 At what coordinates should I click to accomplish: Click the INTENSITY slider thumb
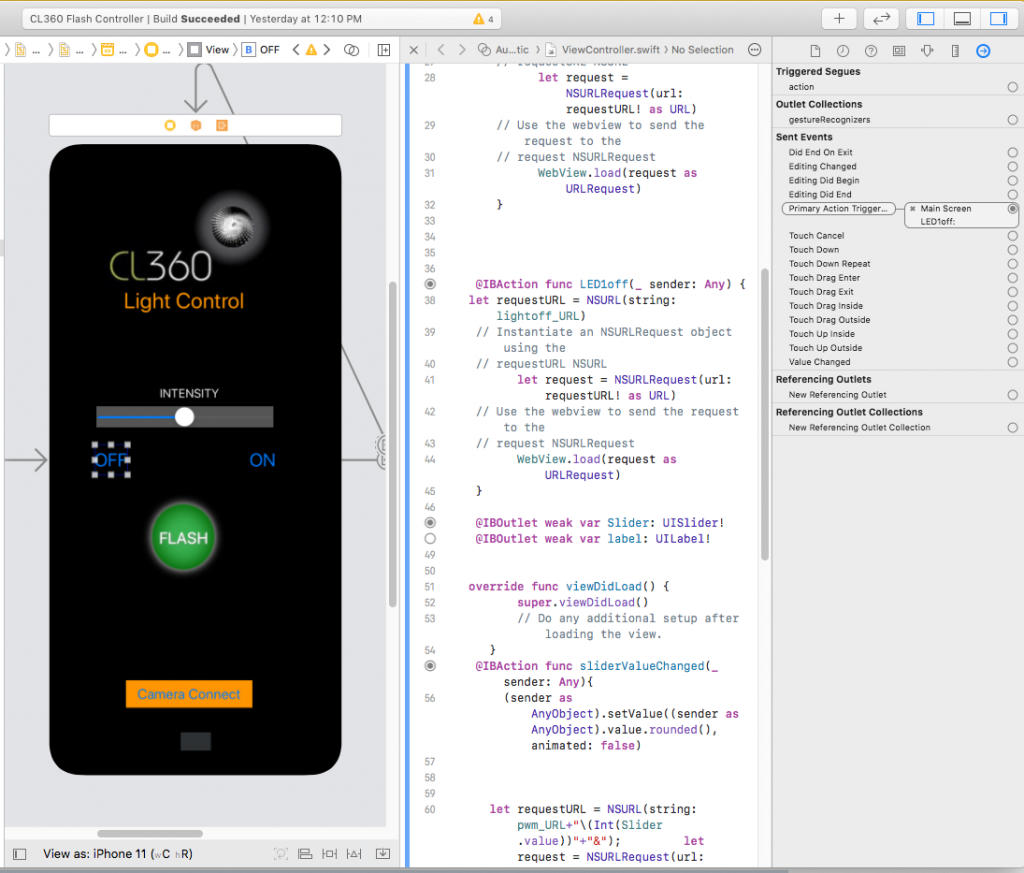[185, 417]
